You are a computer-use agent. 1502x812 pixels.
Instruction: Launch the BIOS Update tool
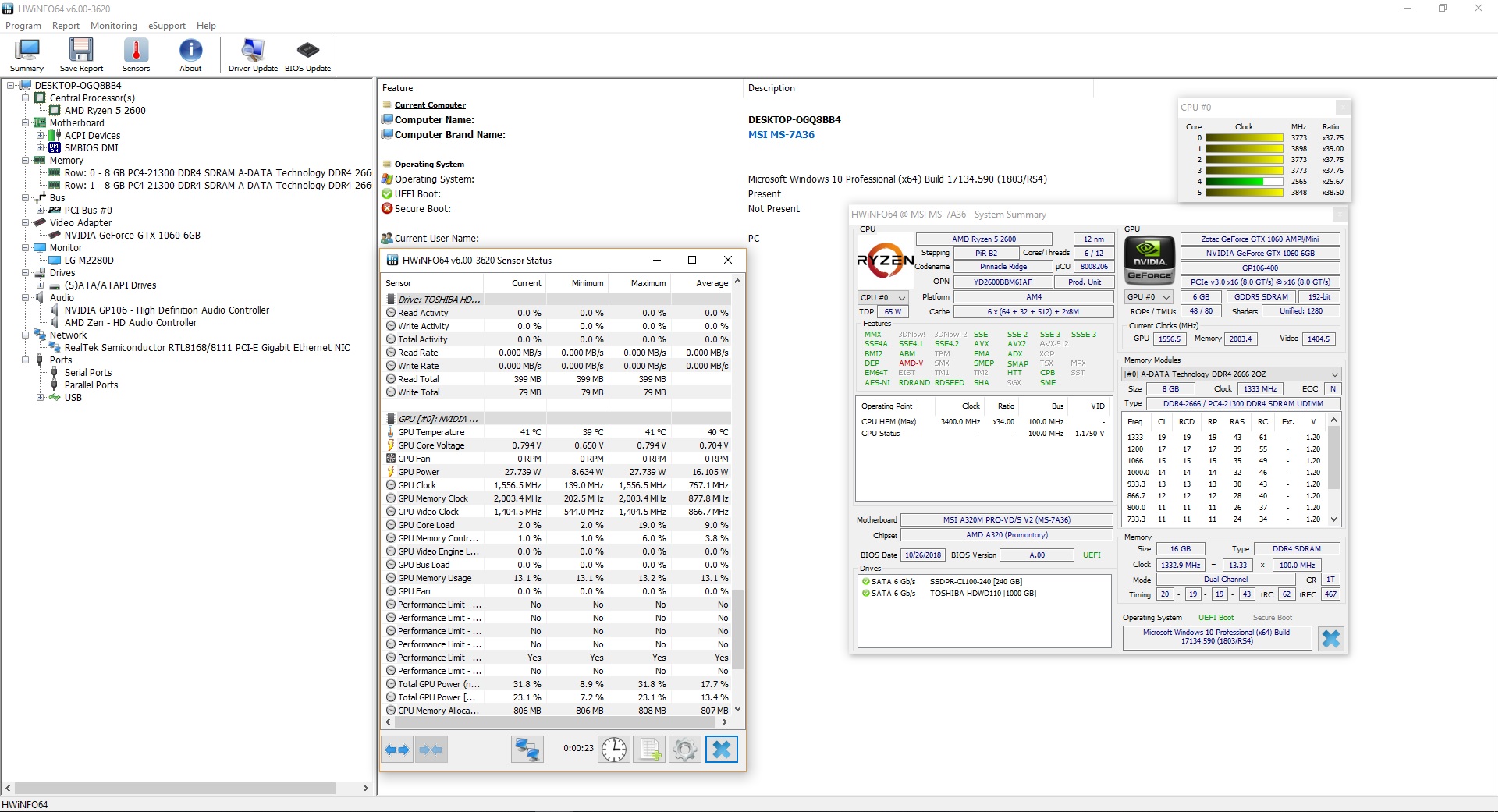pos(307,55)
